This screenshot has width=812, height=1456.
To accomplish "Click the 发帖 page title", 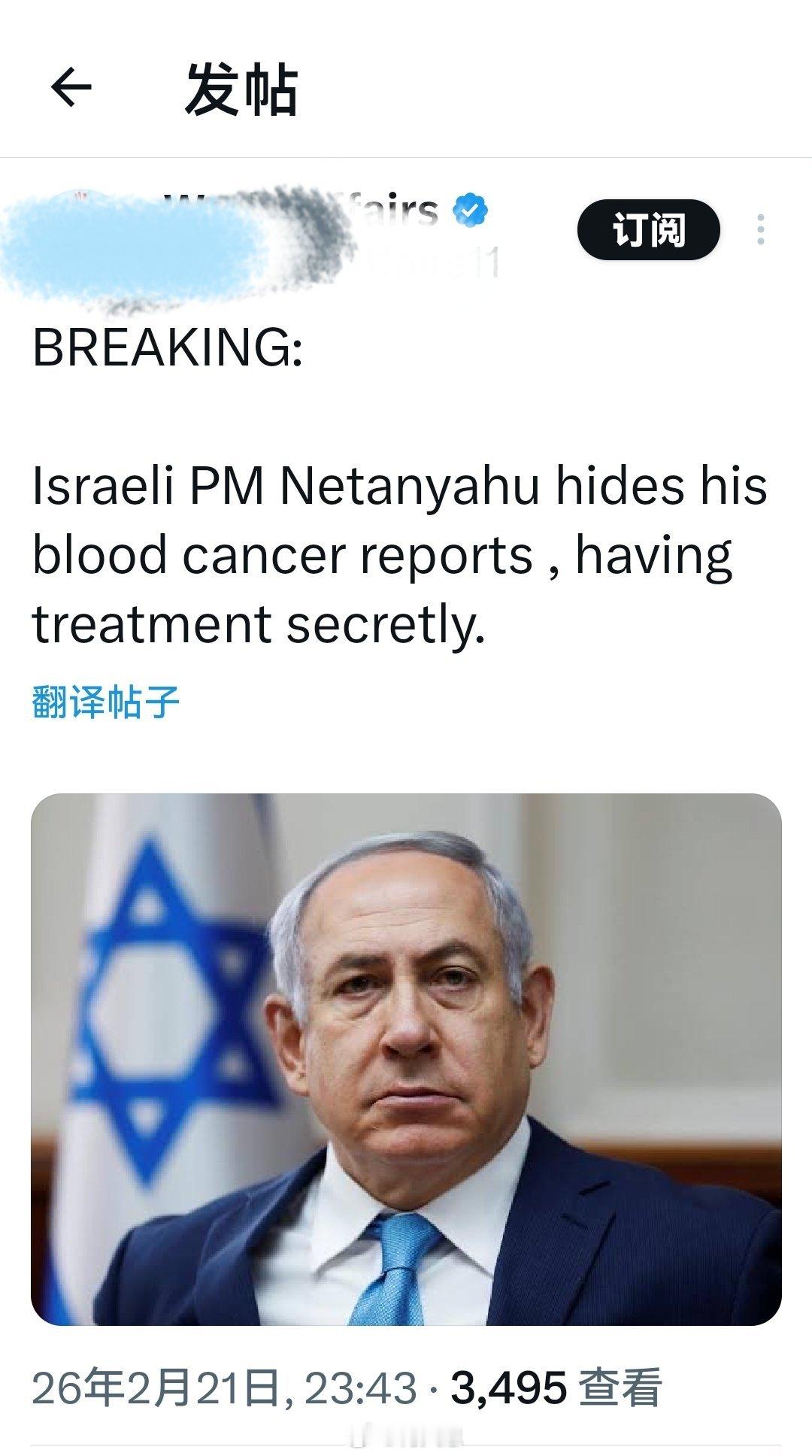I will (x=241, y=89).
